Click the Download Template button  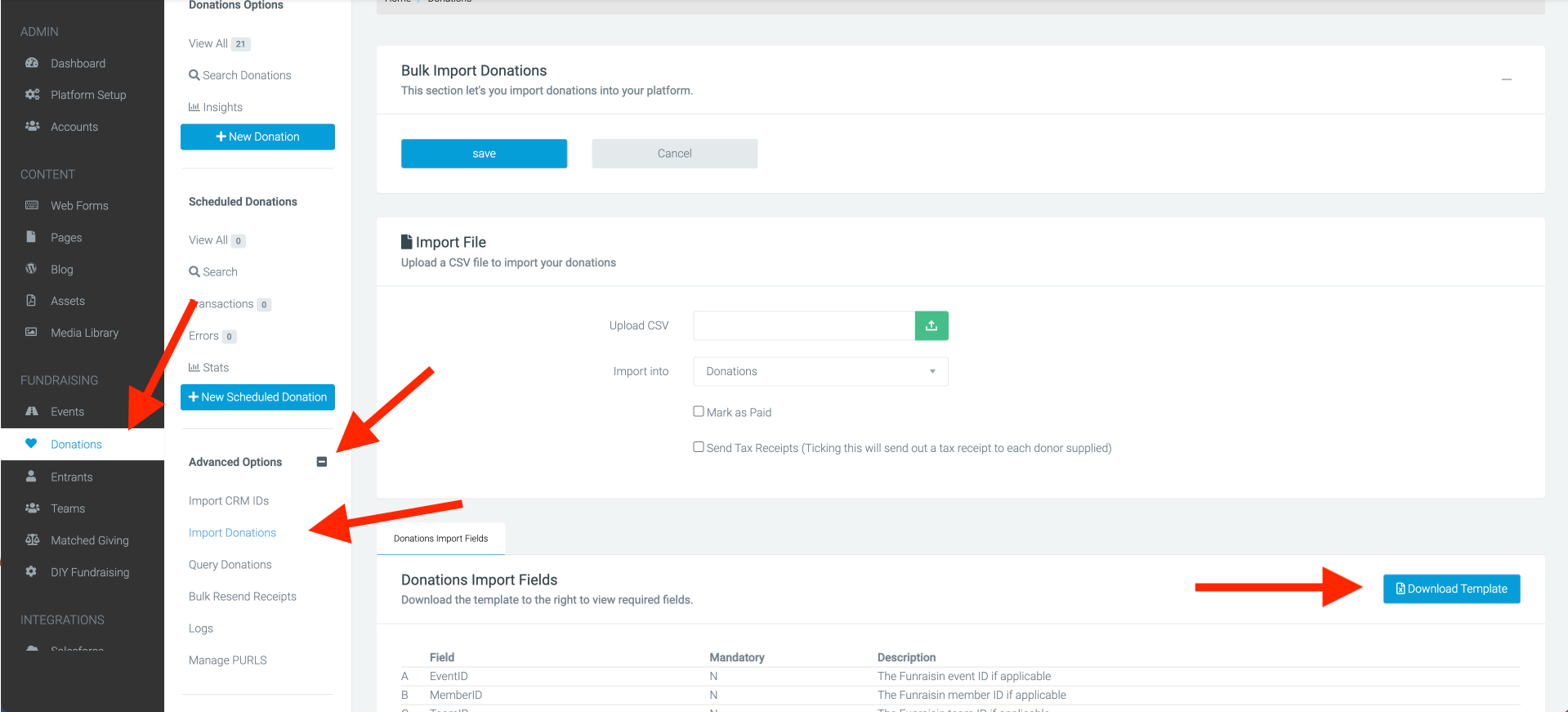click(1451, 589)
